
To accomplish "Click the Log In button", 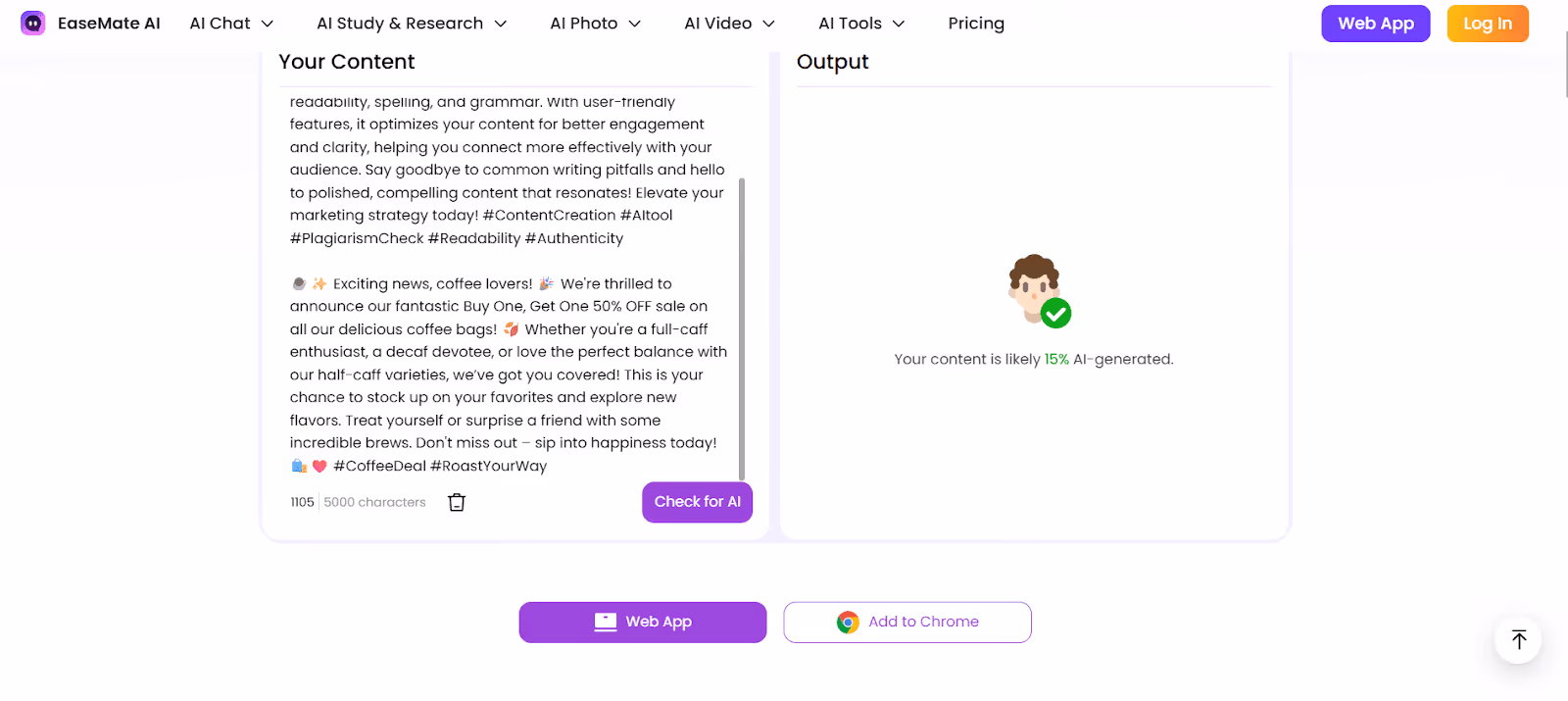I will click(1487, 23).
